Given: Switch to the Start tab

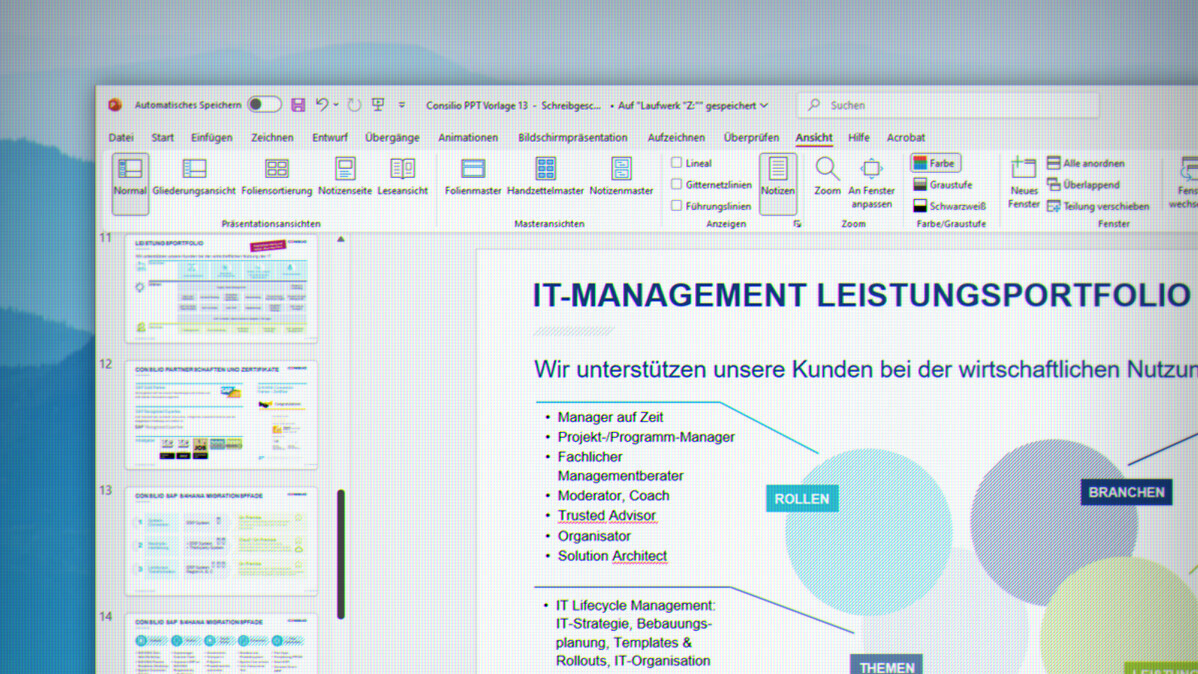Looking at the screenshot, I should pyautogui.click(x=162, y=138).
